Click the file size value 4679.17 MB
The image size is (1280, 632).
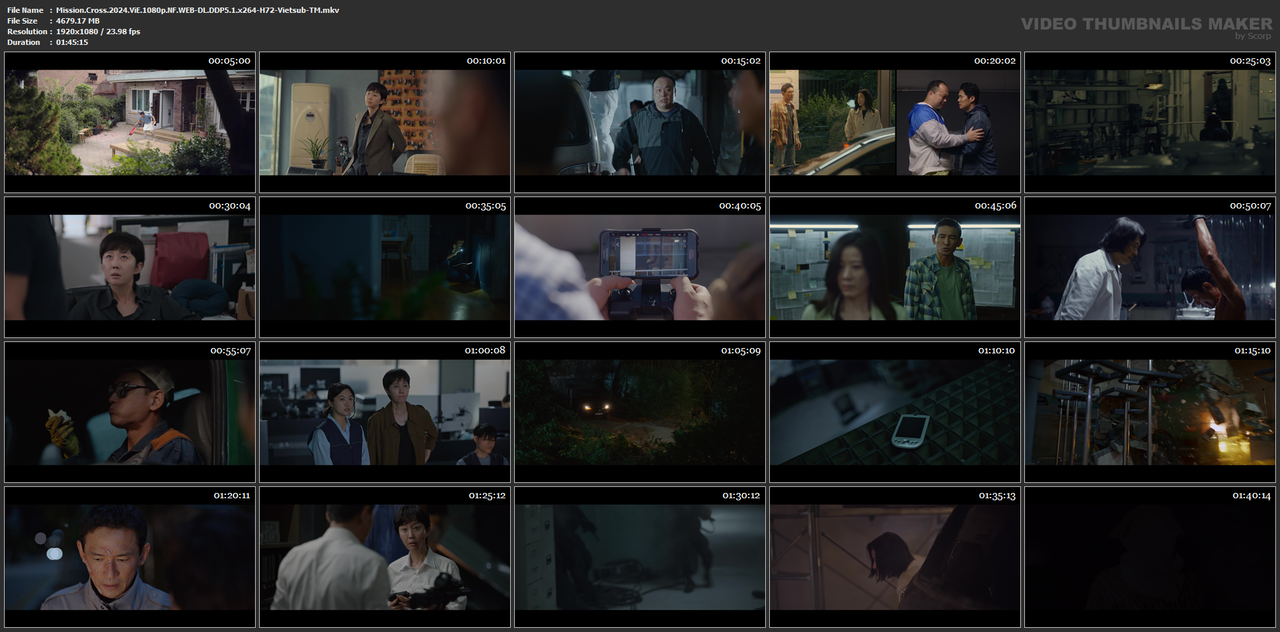pyautogui.click(x=78, y=21)
